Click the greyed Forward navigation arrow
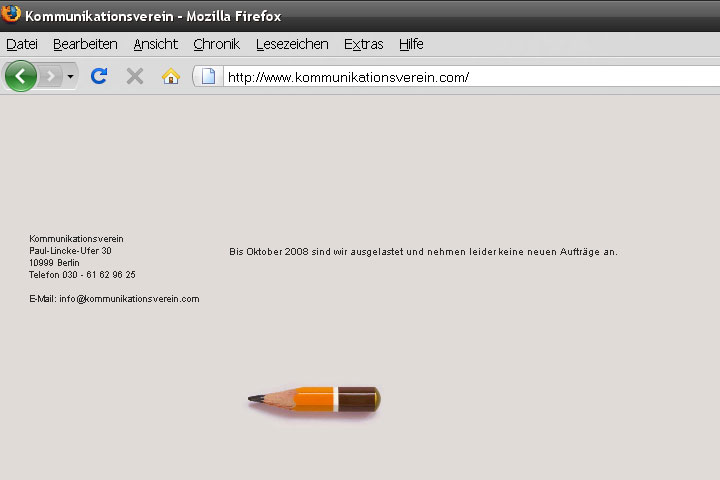The height and width of the screenshot is (480, 720). (x=51, y=76)
